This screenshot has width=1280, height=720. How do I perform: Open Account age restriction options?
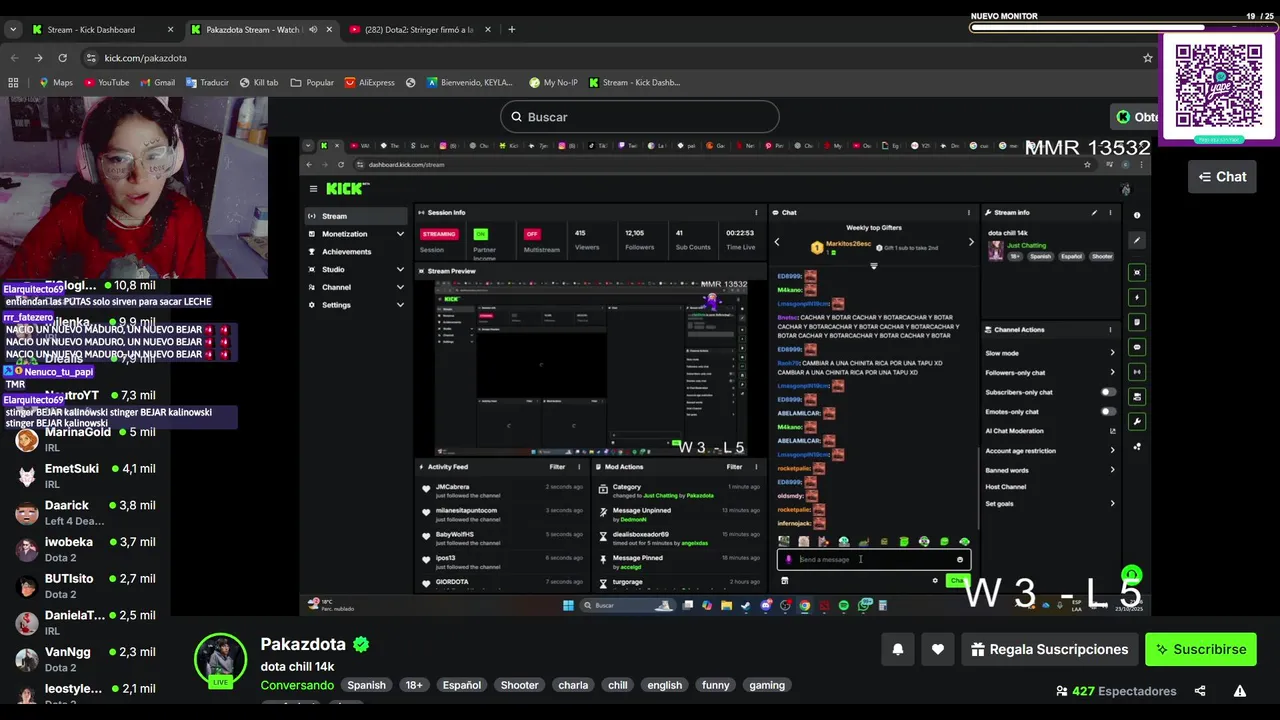(x=1112, y=450)
